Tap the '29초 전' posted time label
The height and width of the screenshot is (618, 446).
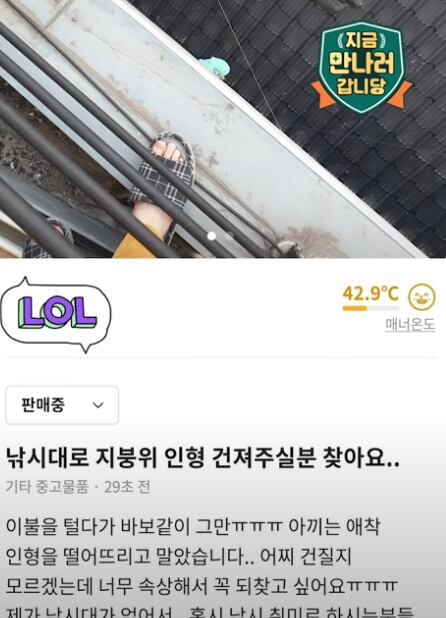[127, 487]
